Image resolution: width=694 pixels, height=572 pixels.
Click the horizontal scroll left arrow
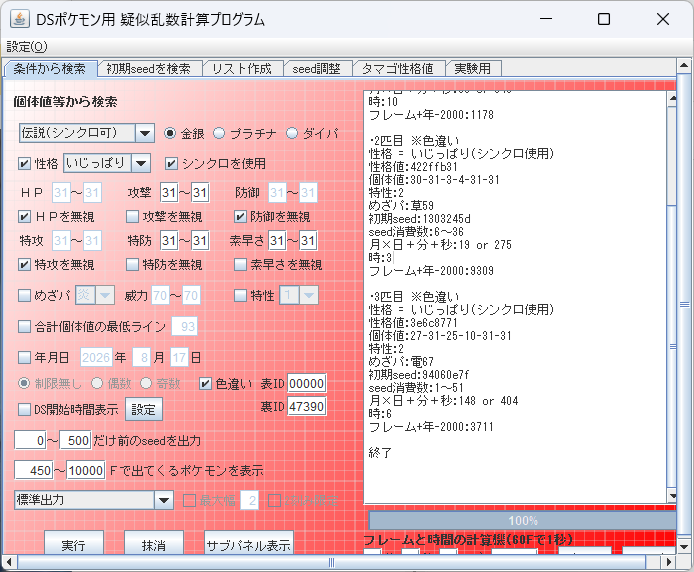9,562
